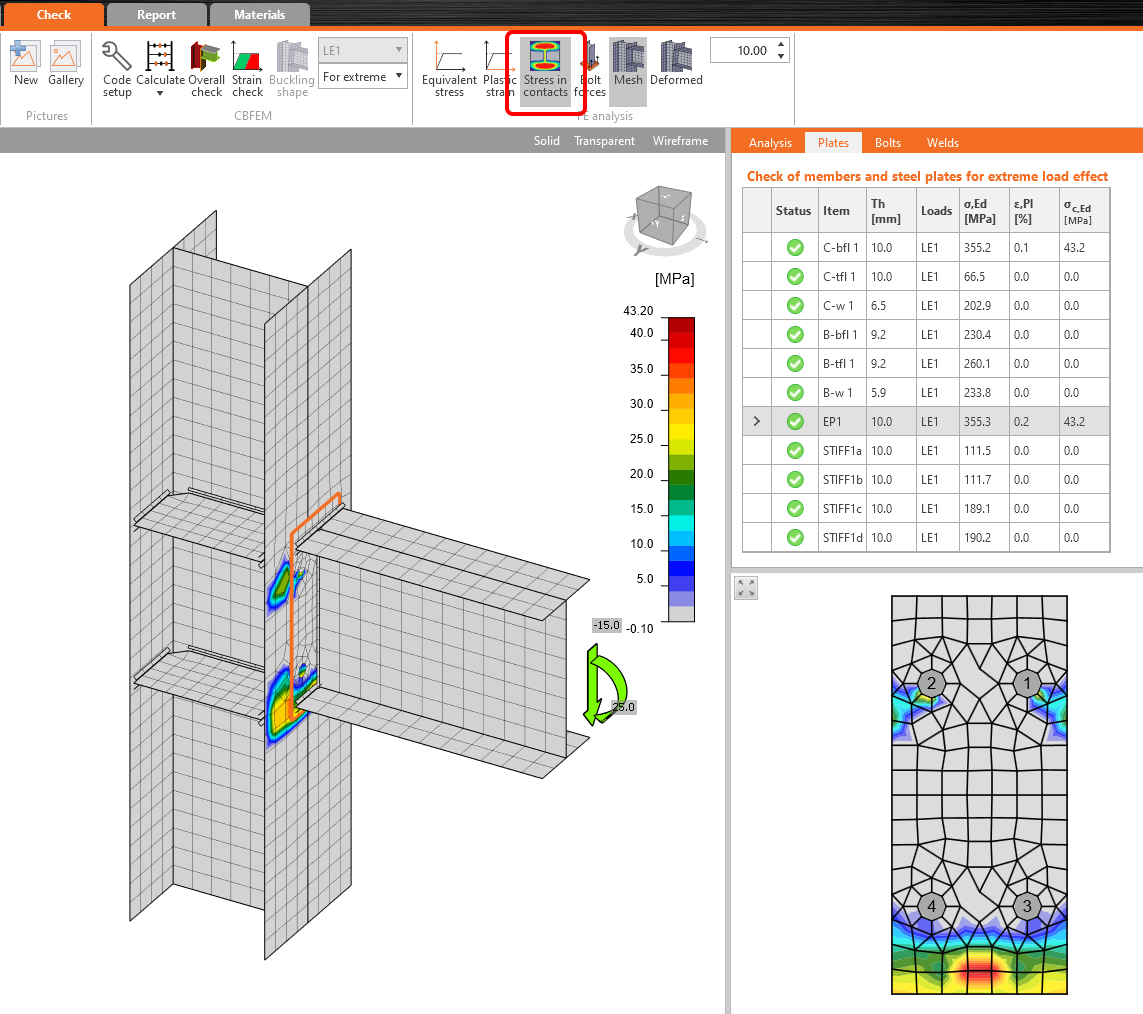
Task: Enable Transparent display mode
Action: (604, 141)
